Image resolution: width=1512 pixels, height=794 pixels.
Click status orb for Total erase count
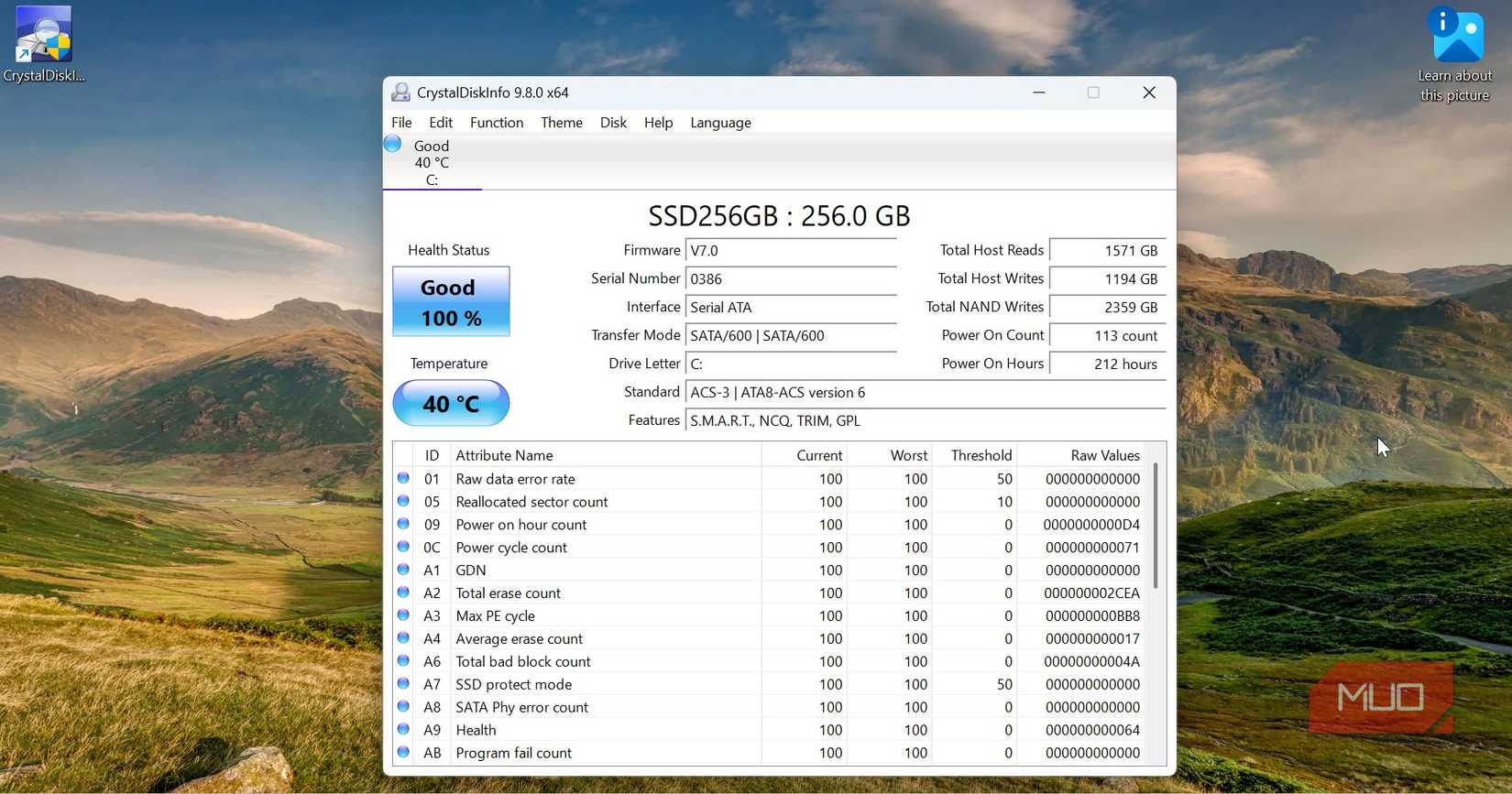point(403,593)
